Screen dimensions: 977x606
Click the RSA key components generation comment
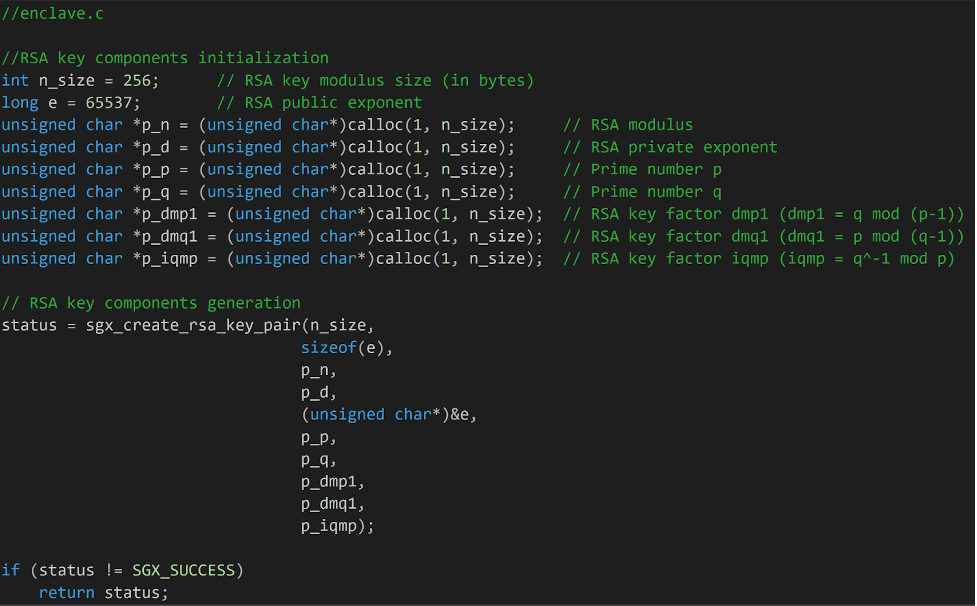click(x=151, y=303)
